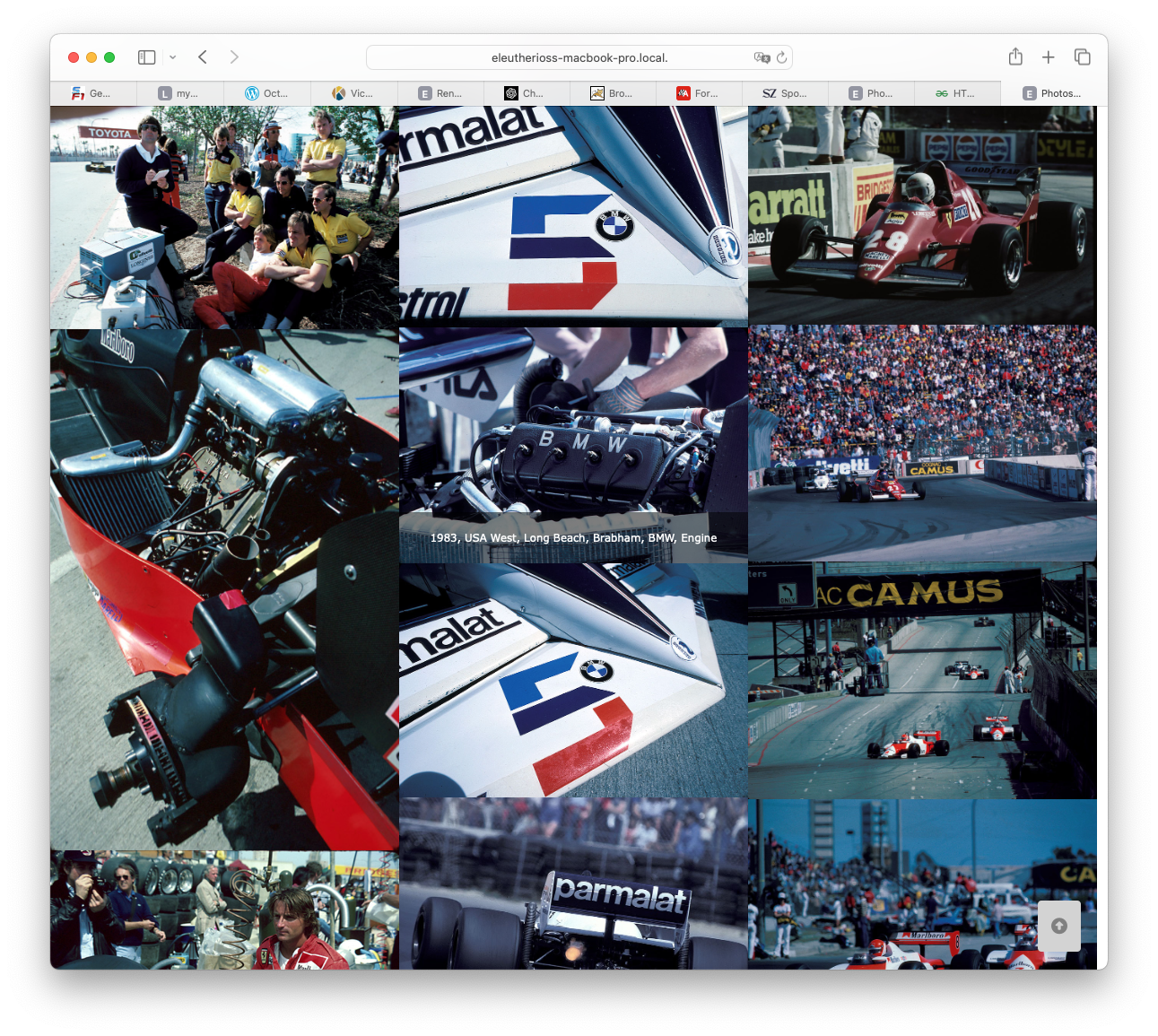Go back to the previous page
The width and height of the screenshot is (1158, 1036).
click(203, 57)
